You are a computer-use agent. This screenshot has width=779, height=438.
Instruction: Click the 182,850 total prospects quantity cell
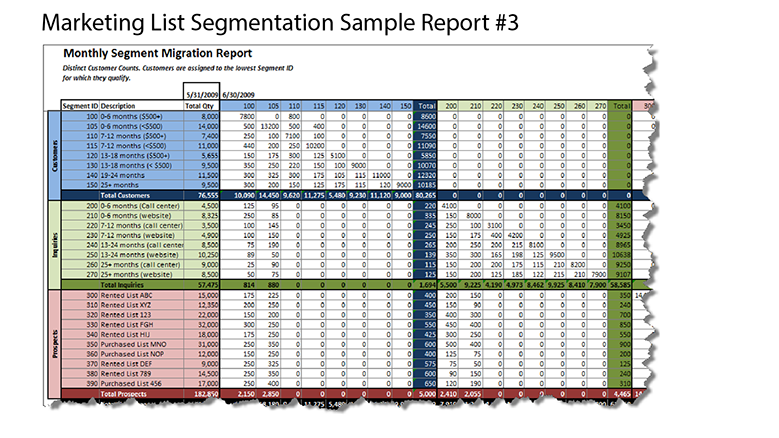203,394
